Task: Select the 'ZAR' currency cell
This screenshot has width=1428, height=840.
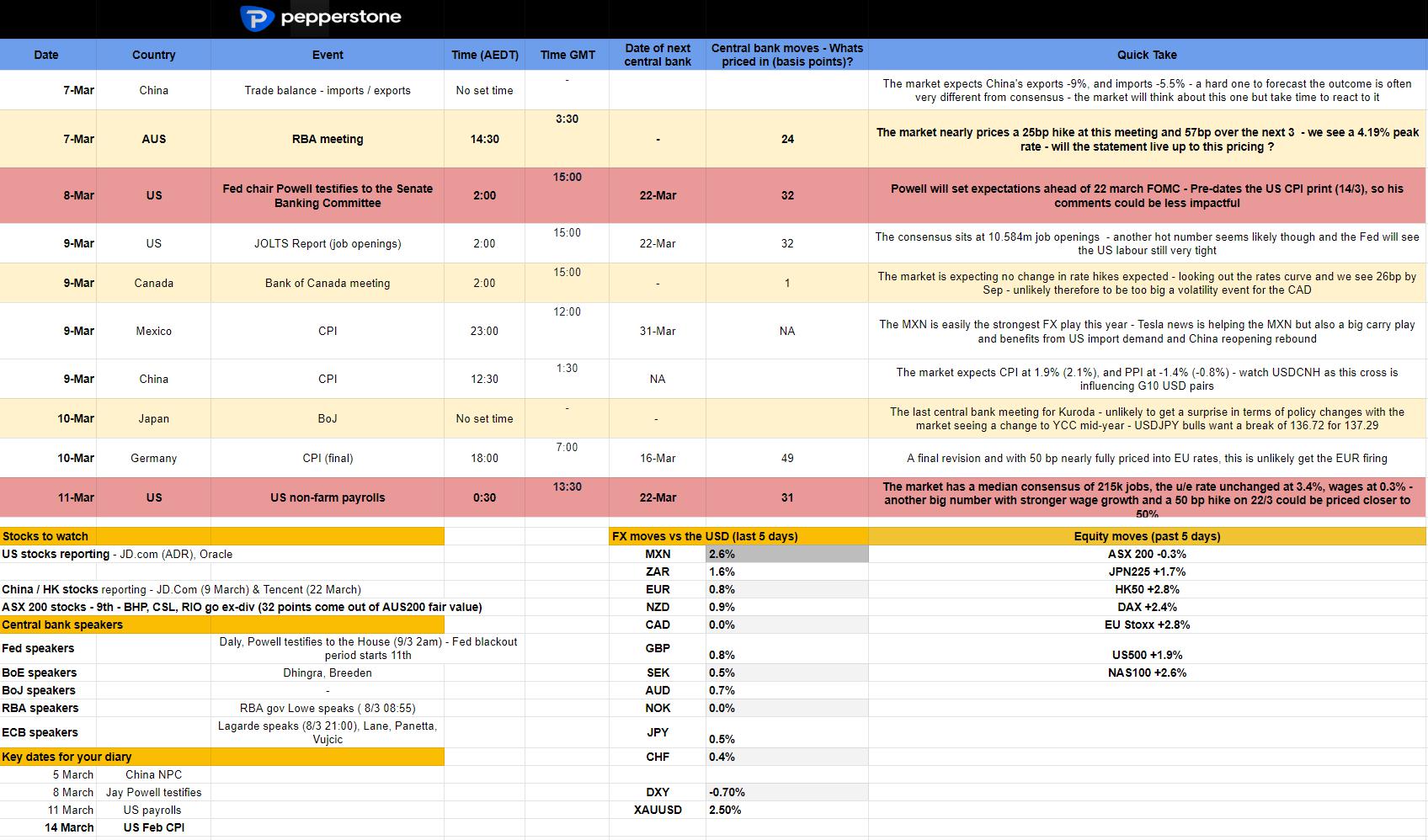Action: click(x=658, y=572)
